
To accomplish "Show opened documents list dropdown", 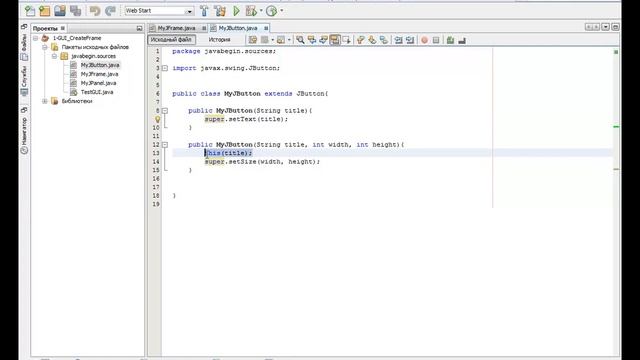I will [605, 27].
